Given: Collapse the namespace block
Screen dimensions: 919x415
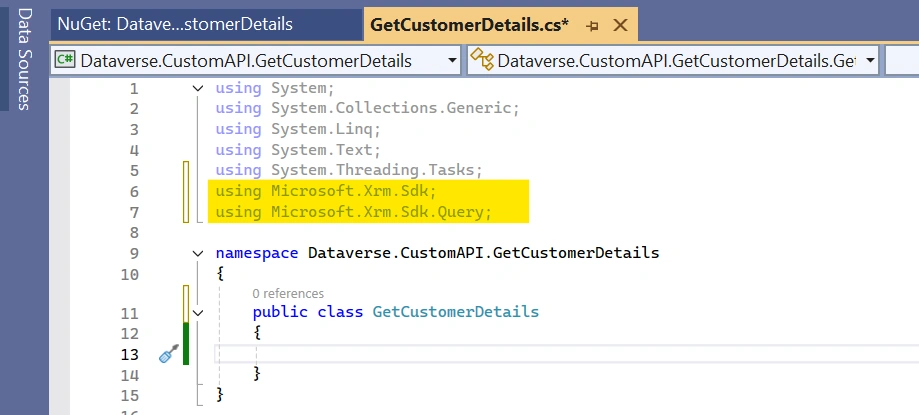Looking at the screenshot, I should 198,254.
